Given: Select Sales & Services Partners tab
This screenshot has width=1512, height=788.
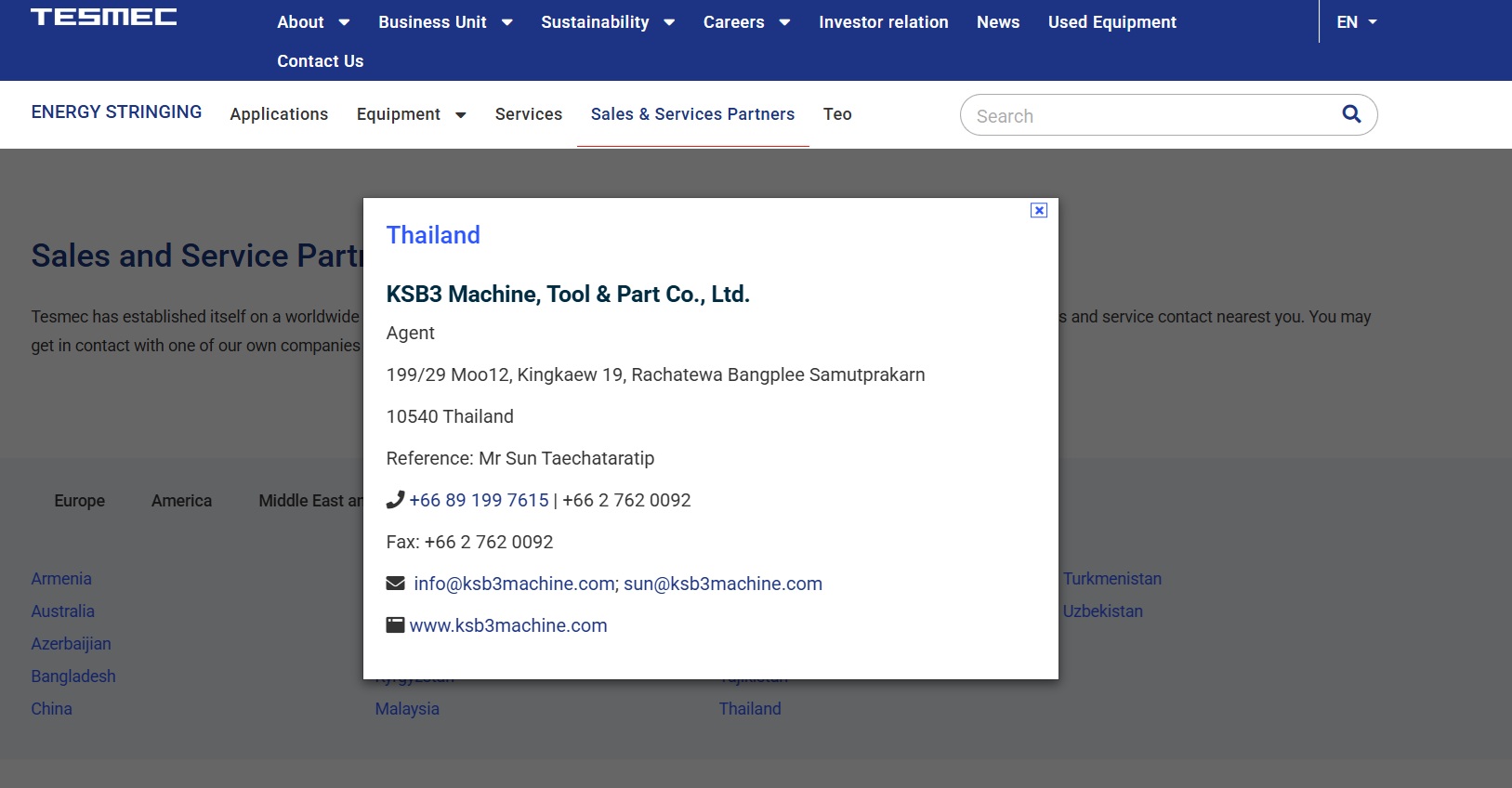Looking at the screenshot, I should coord(693,114).
